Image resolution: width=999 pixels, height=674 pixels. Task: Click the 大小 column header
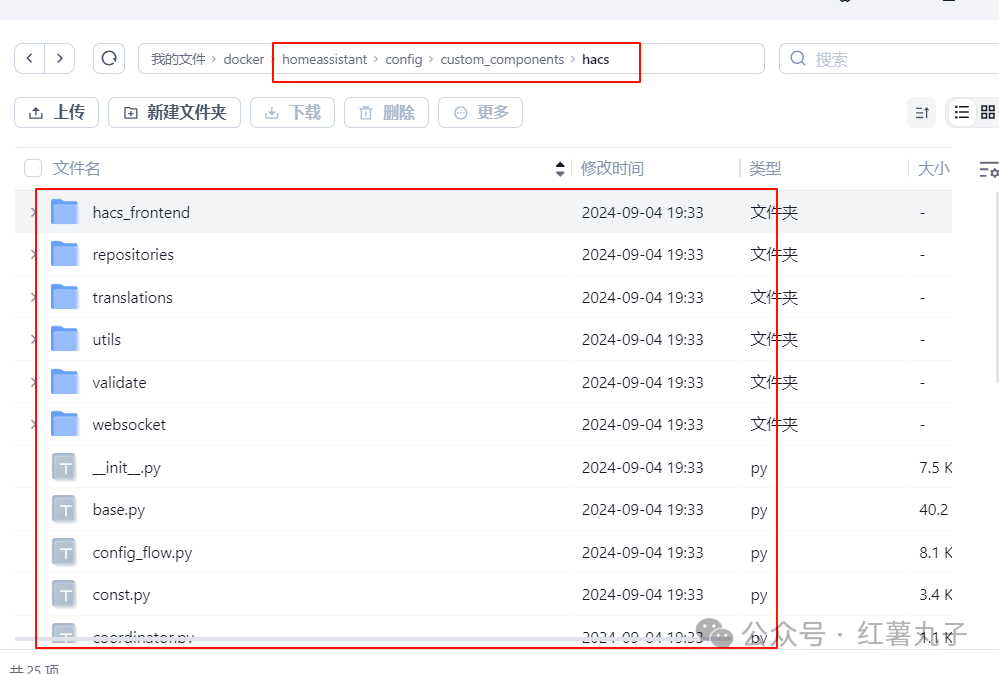pyautogui.click(x=933, y=168)
